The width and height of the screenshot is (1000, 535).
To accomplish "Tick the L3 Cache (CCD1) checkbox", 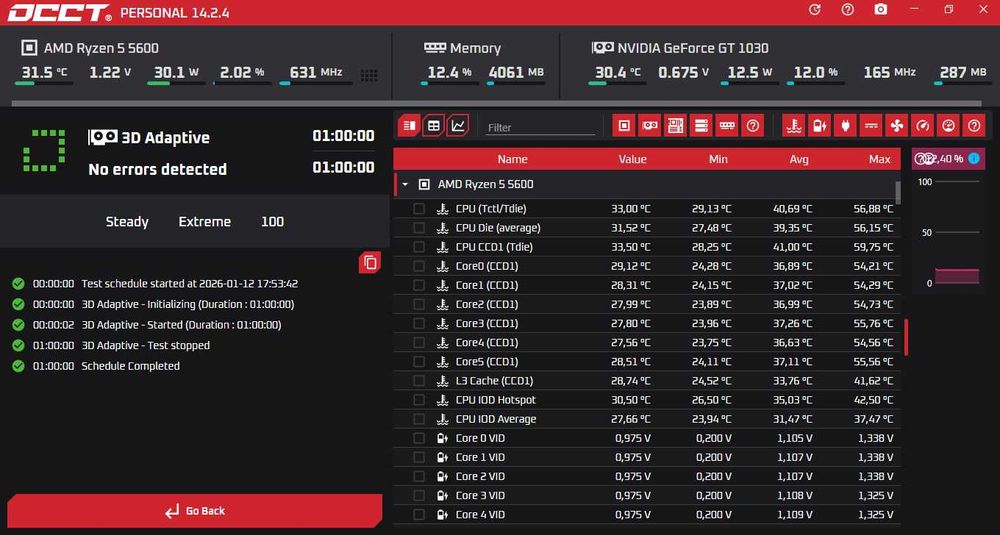I will pos(418,381).
